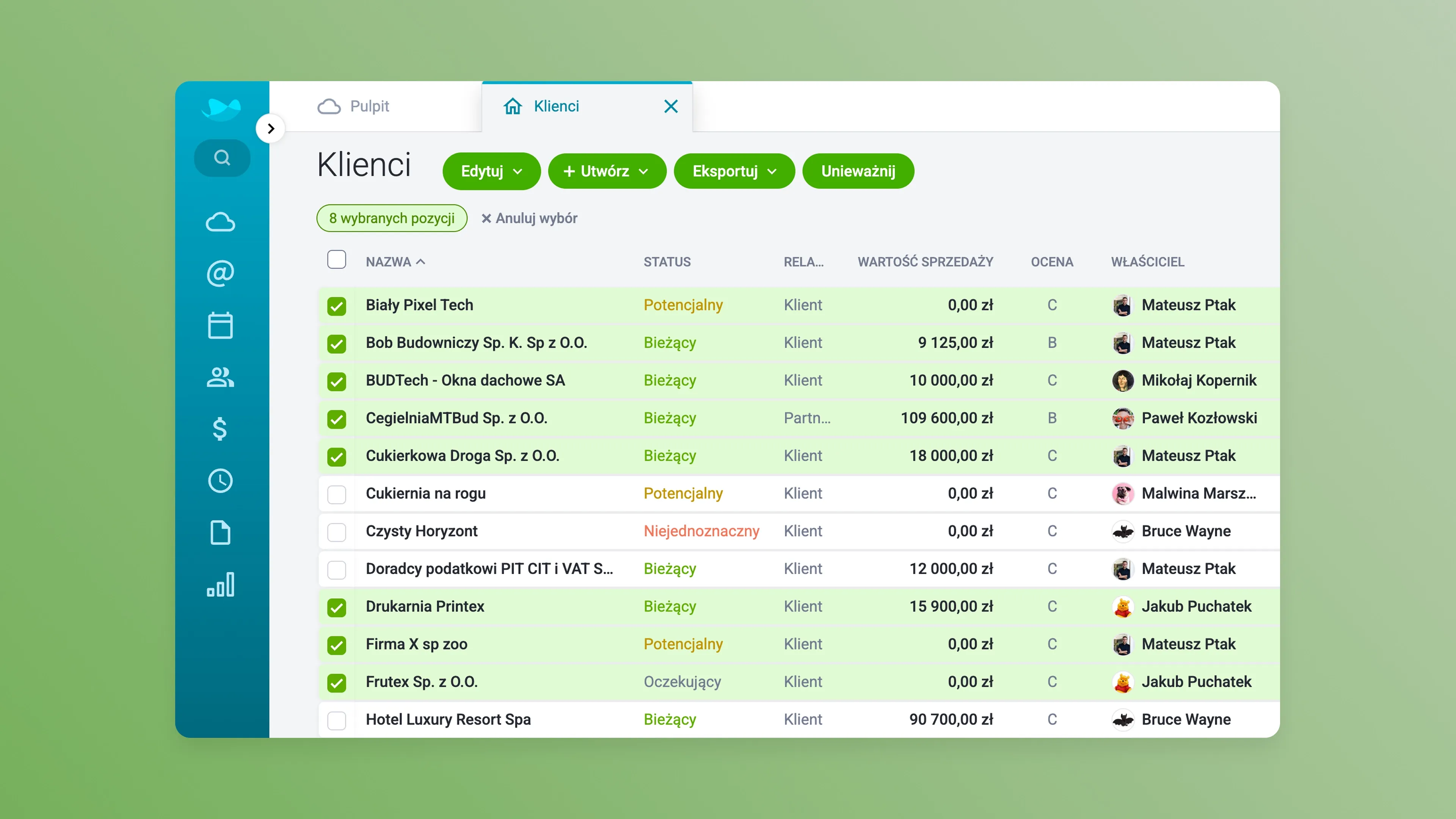The height and width of the screenshot is (819, 1456).
Task: Open the clock time-tracking sidebar icon
Action: pos(220,481)
